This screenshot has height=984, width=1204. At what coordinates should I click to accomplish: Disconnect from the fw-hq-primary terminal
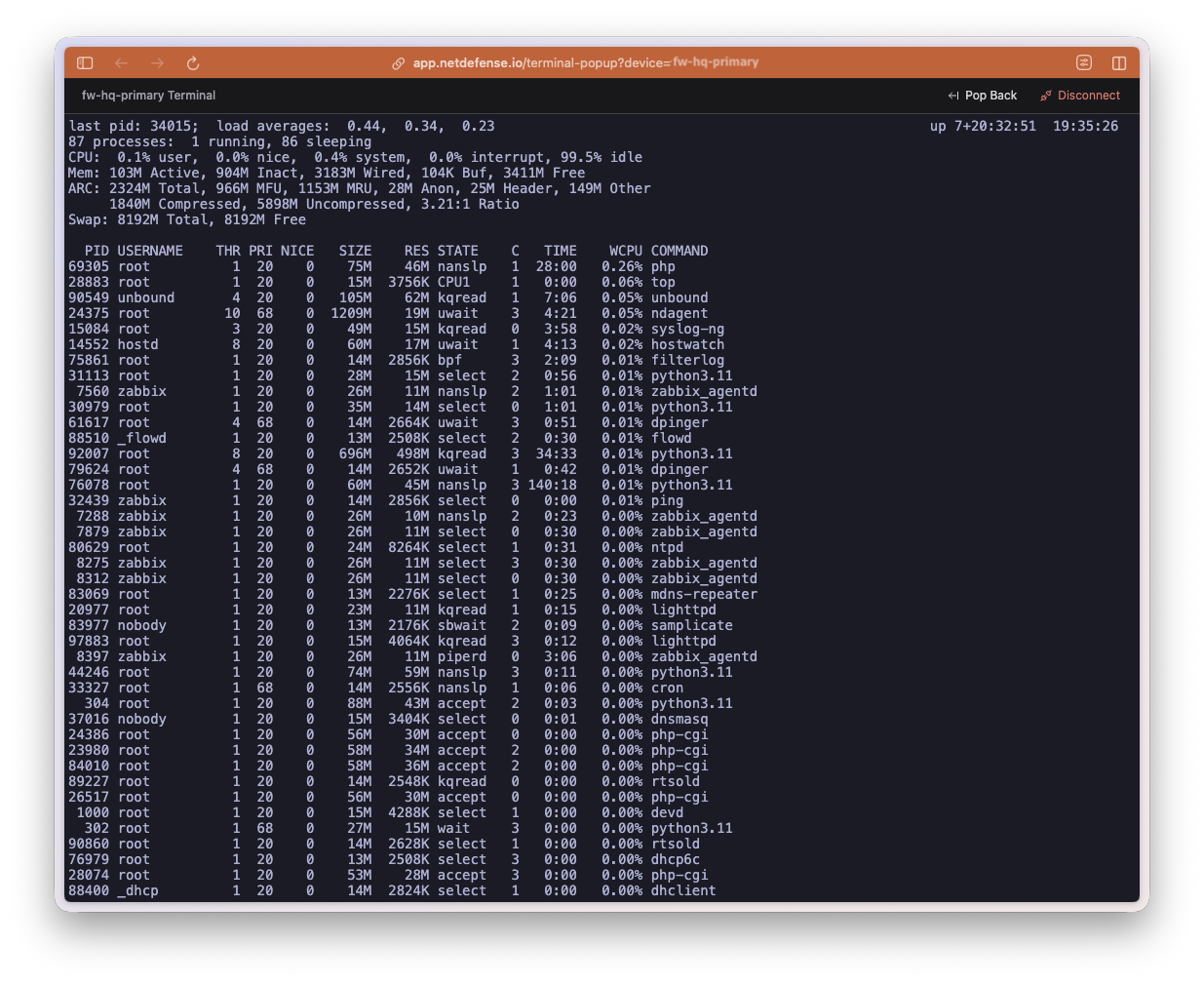pyautogui.click(x=1088, y=96)
